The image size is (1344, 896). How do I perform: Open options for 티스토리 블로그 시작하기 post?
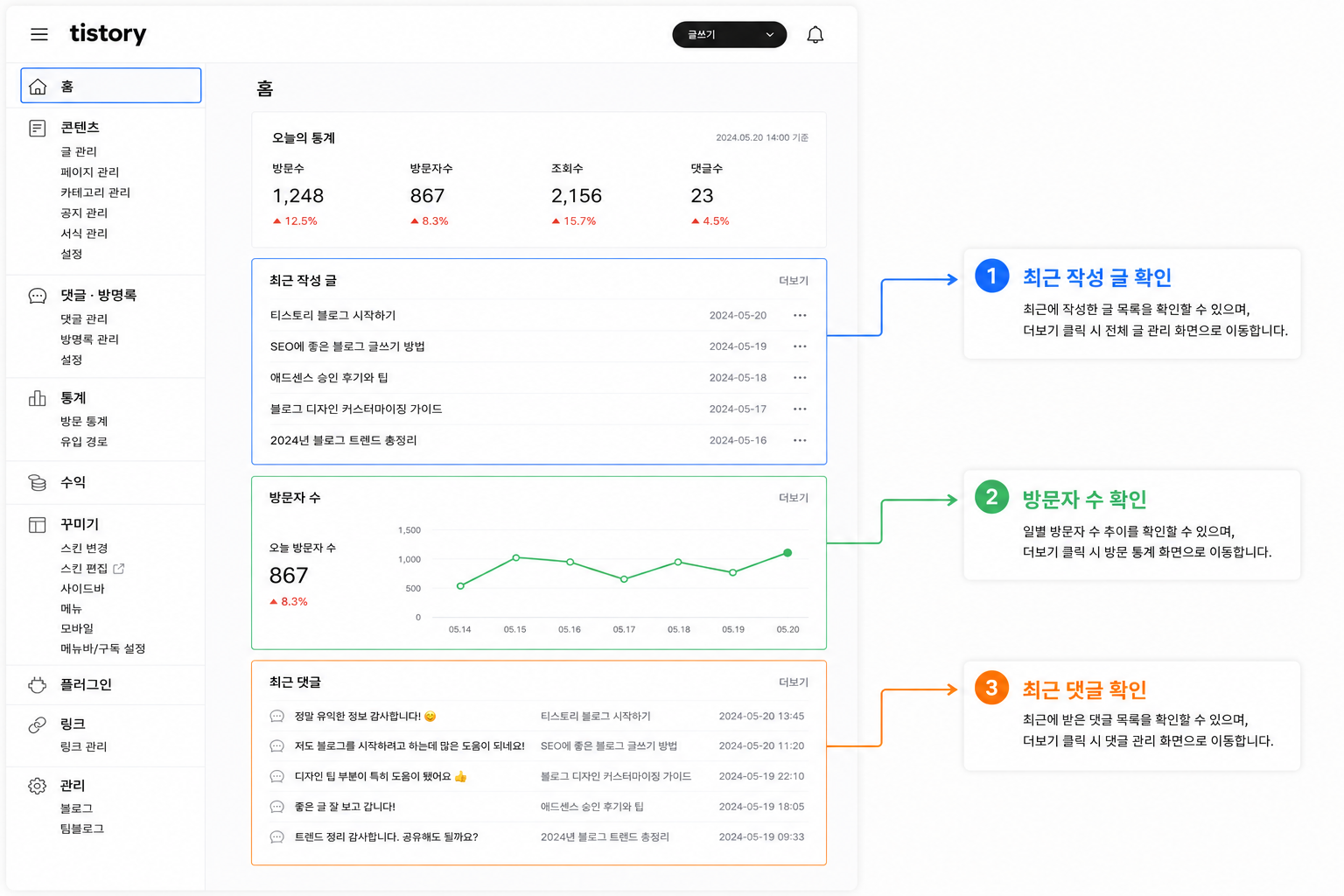pos(800,315)
